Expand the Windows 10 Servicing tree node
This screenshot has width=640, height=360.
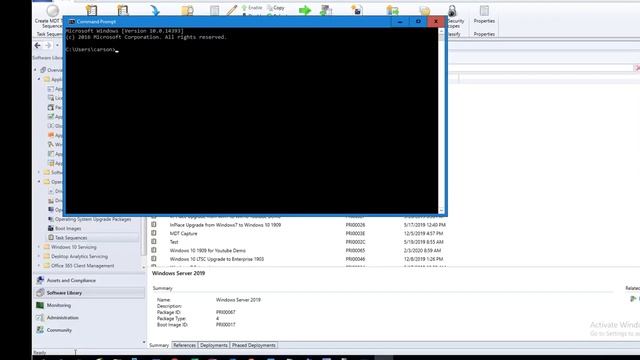pyautogui.click(x=39, y=247)
